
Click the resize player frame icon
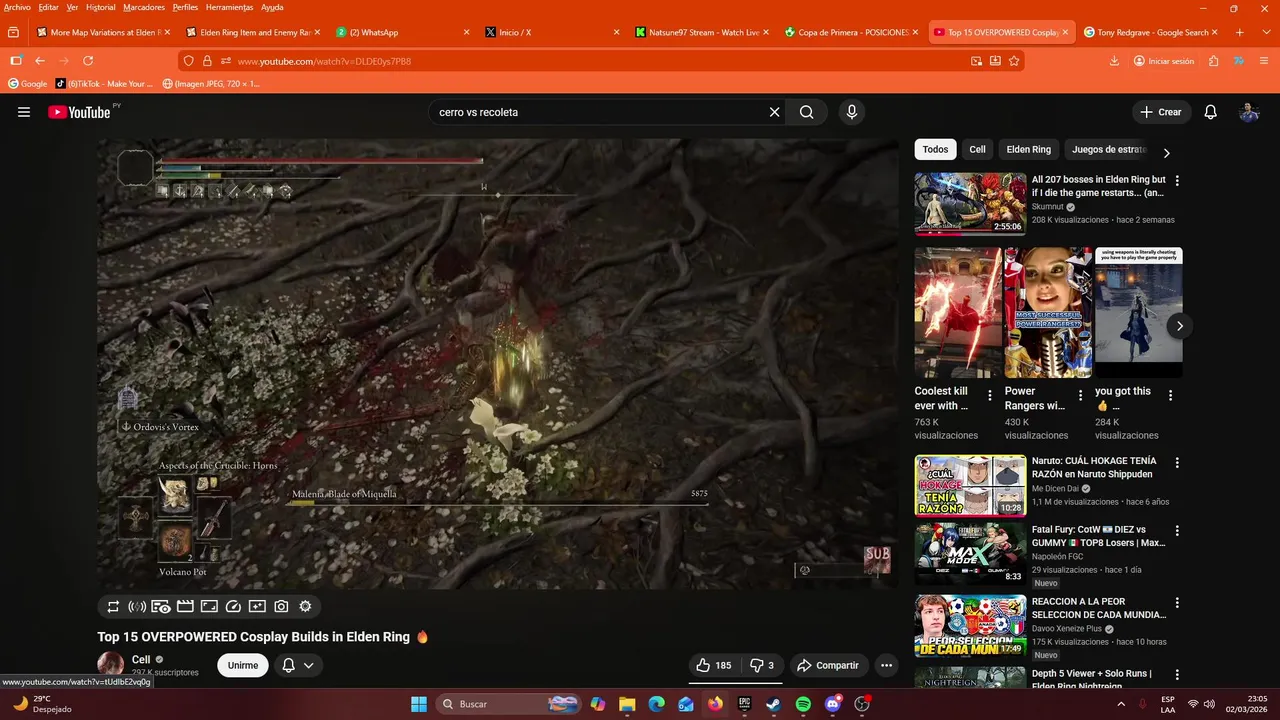point(209,606)
